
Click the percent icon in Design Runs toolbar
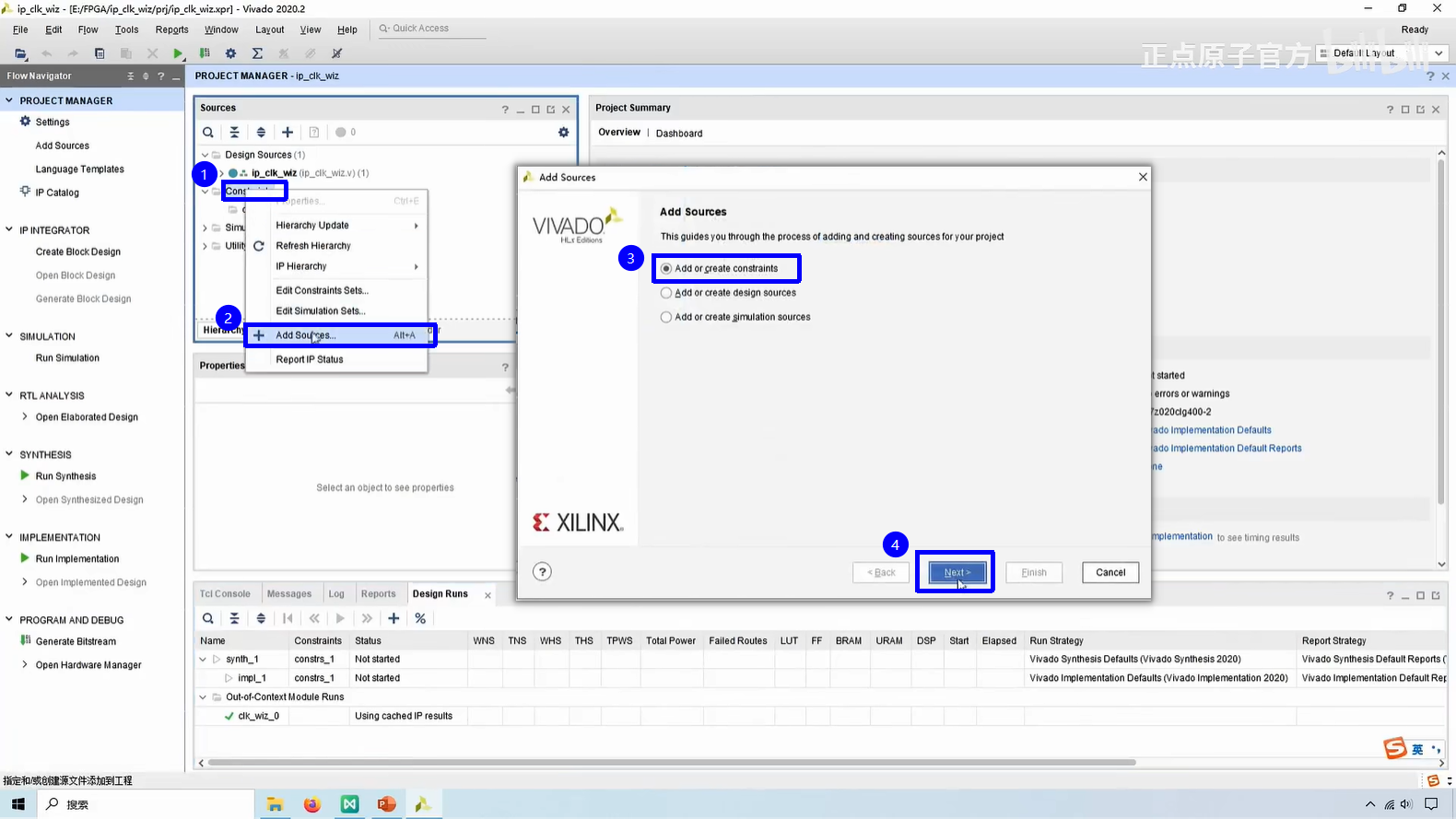[x=420, y=618]
